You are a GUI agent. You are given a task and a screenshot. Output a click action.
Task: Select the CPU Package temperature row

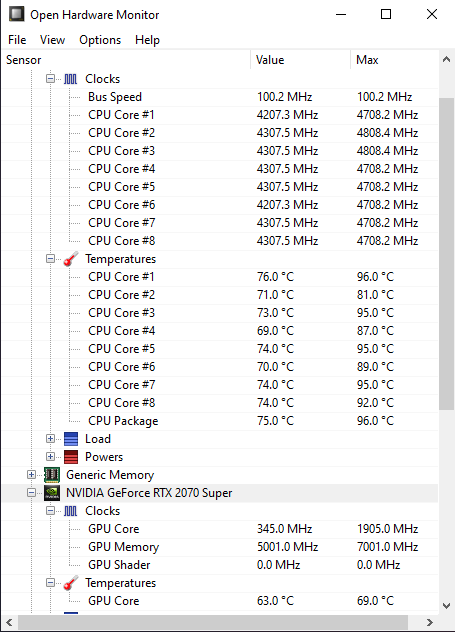point(220,421)
